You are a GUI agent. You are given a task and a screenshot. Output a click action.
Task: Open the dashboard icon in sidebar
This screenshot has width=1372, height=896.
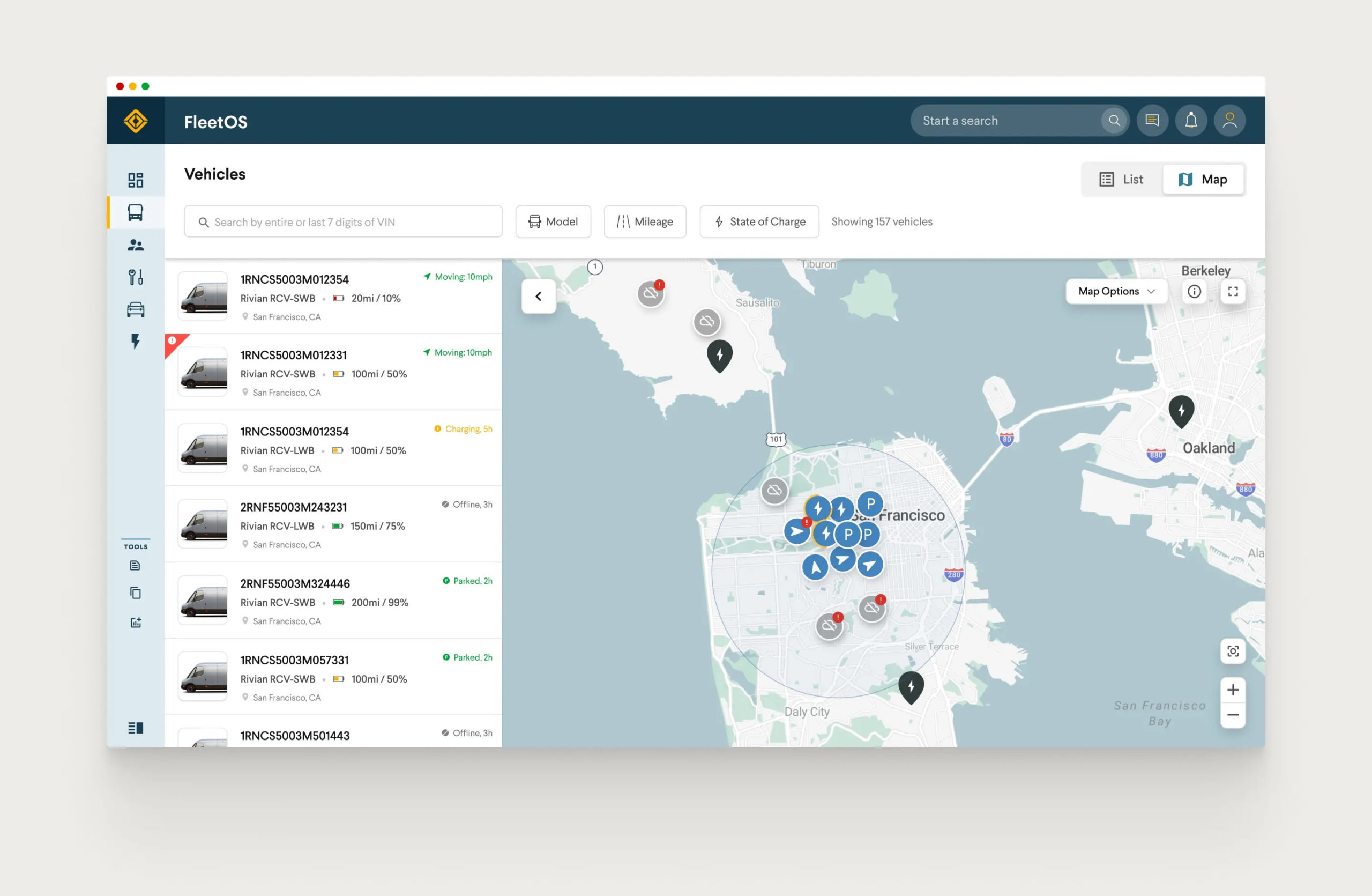pyautogui.click(x=136, y=180)
